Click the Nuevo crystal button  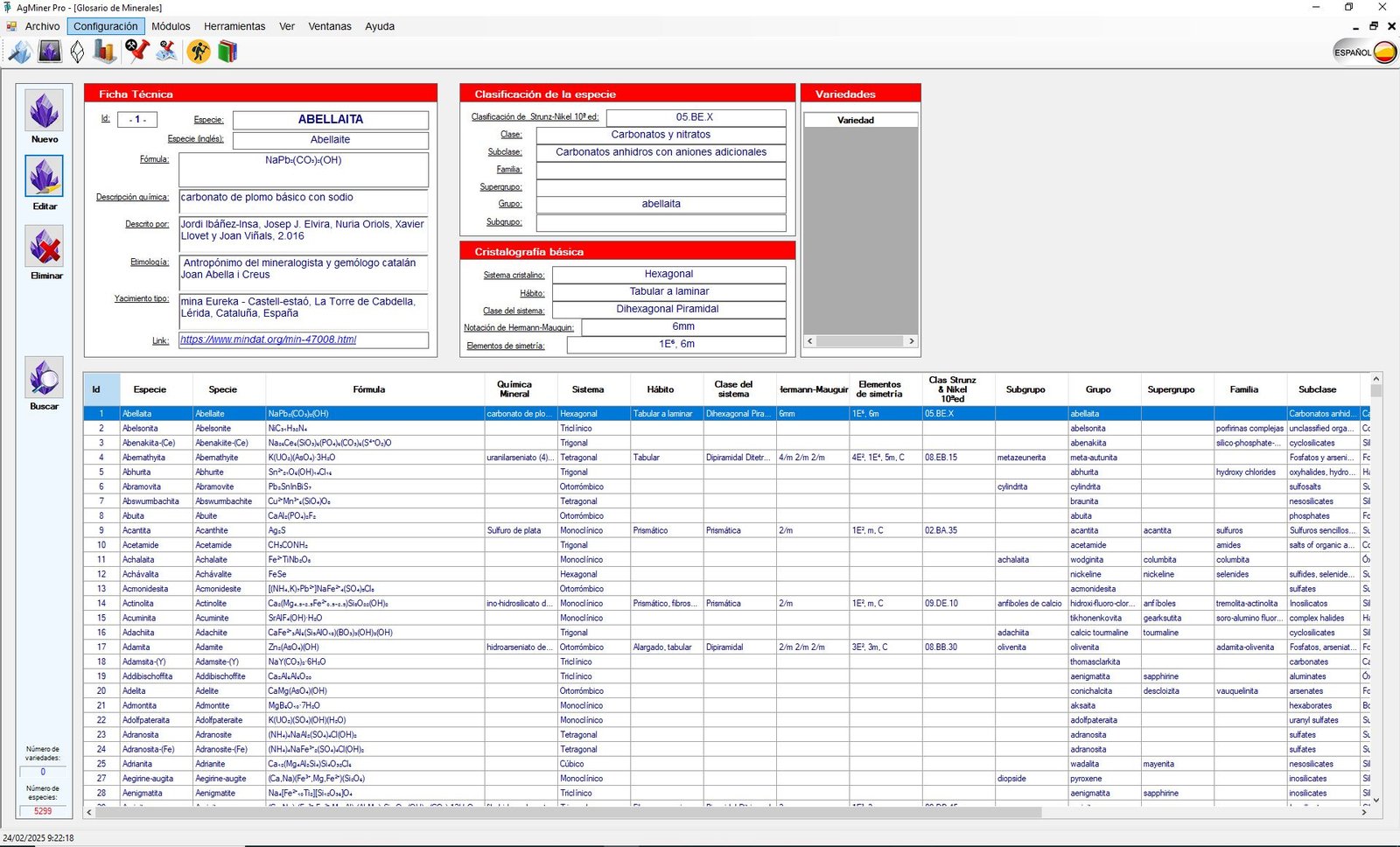[45, 111]
